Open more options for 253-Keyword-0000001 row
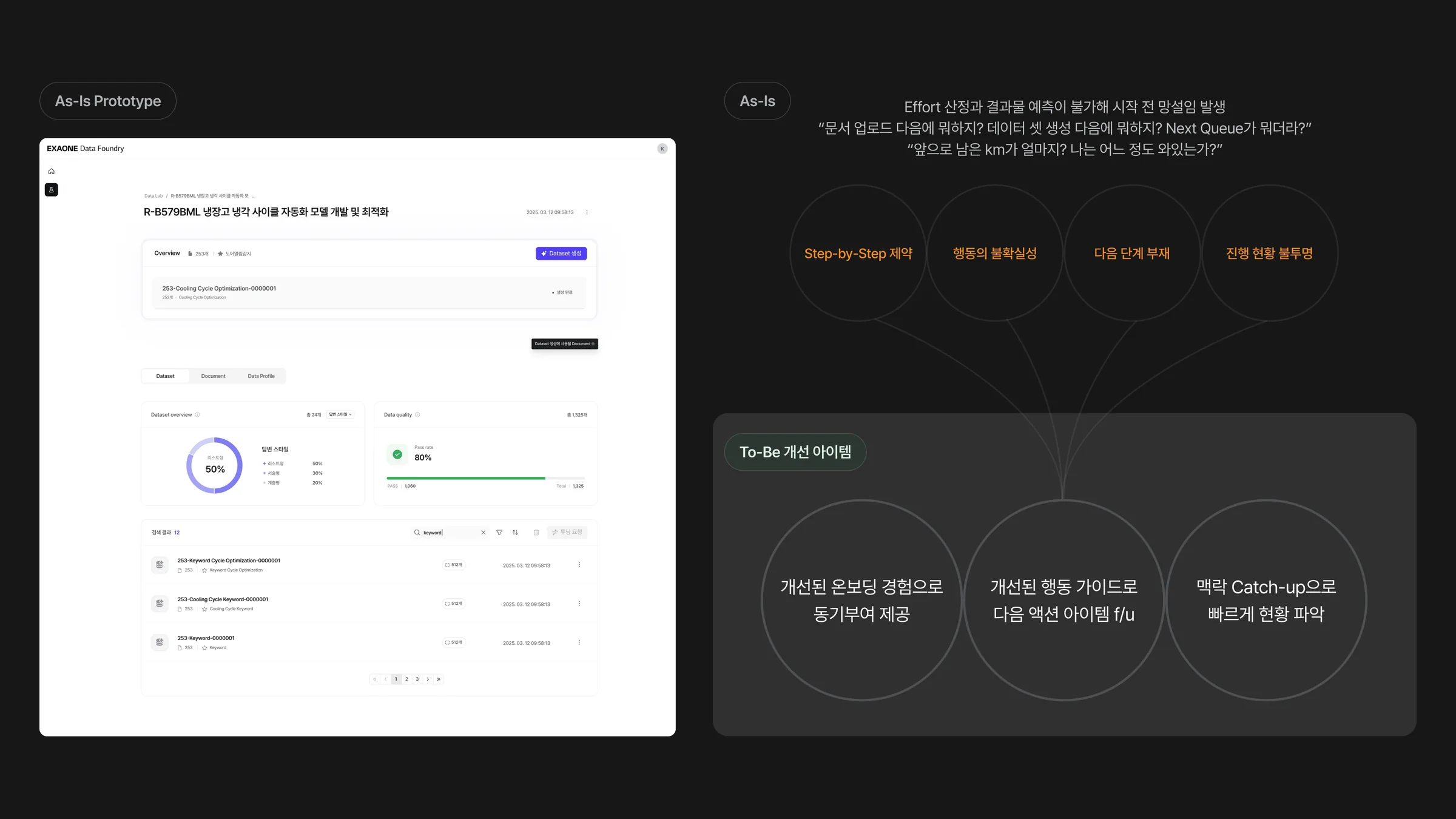Screen dimensions: 1456x819 click(x=579, y=642)
